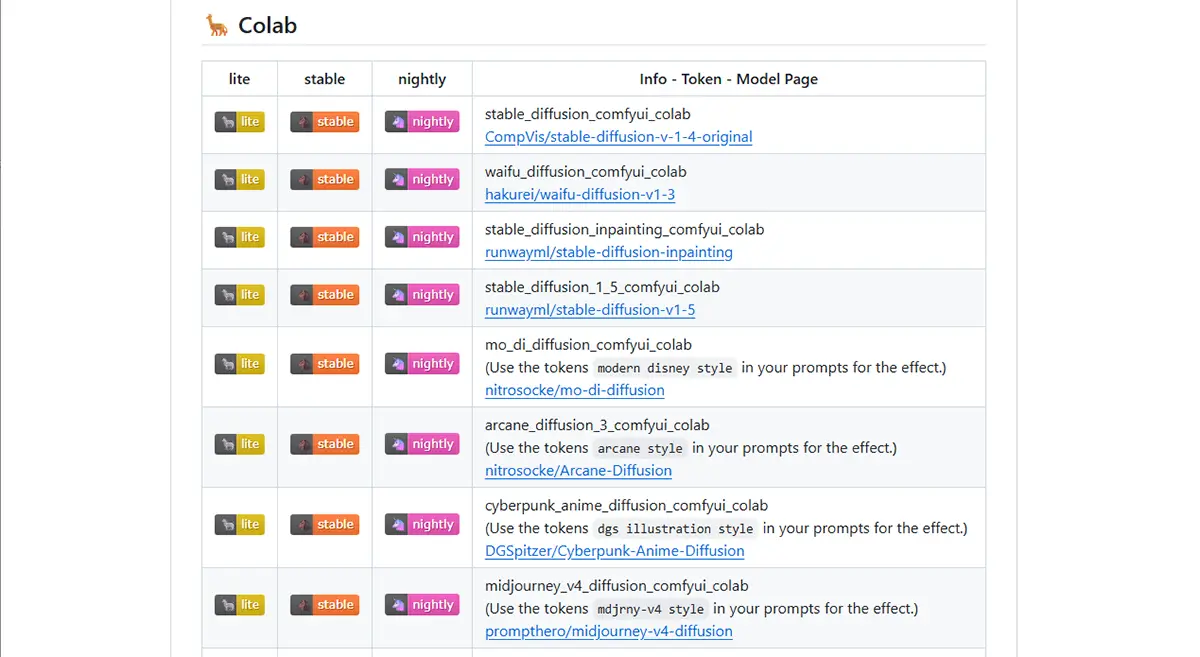Open lite badge in midjourney_v4_diffusion_comfyui_colab row
1200x657 pixels.
pyautogui.click(x=240, y=605)
